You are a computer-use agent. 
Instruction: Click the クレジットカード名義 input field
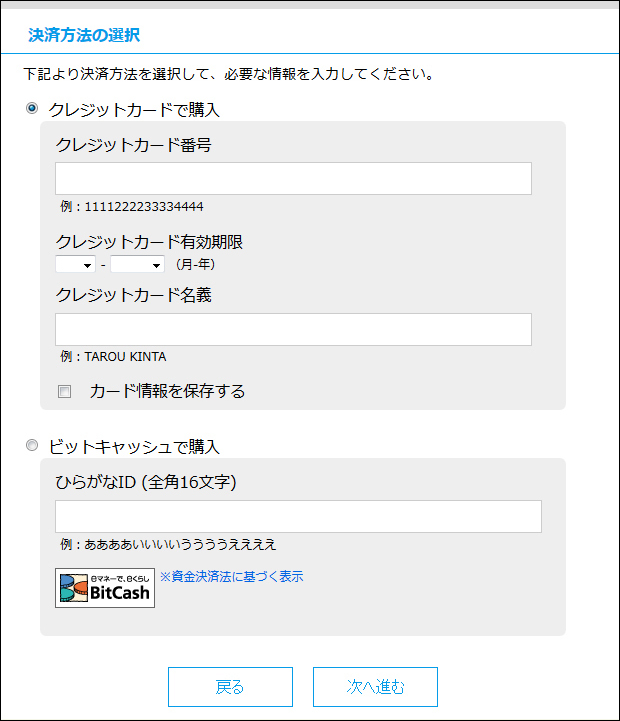[293, 329]
